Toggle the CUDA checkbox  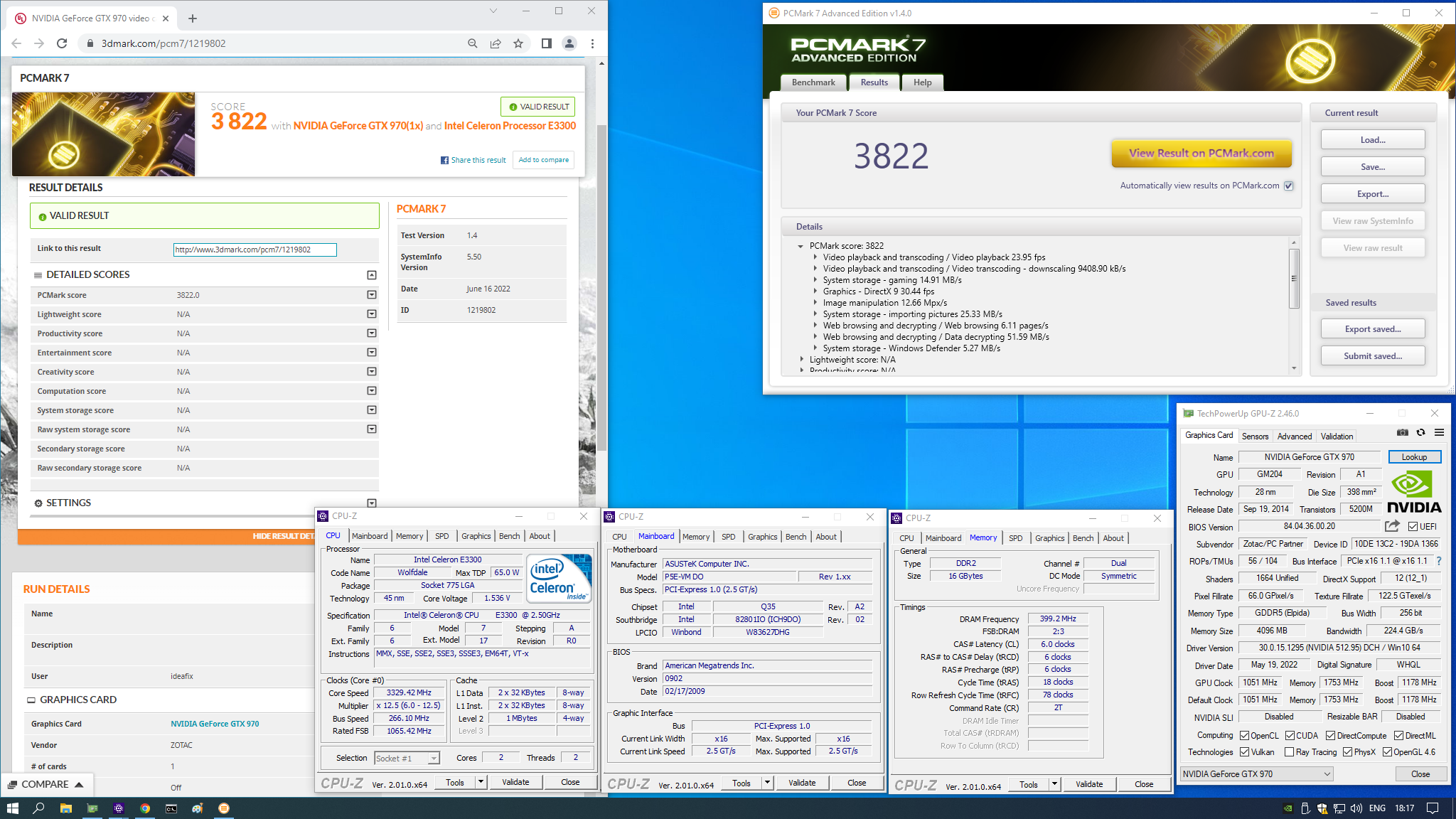pos(1290,736)
